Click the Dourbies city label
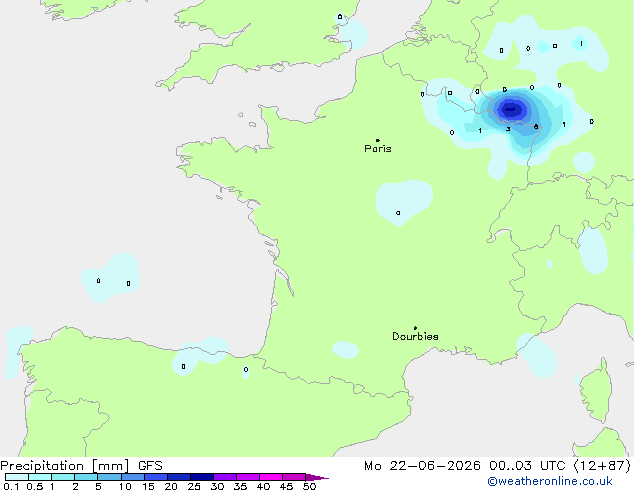The height and width of the screenshot is (490, 634). (415, 336)
